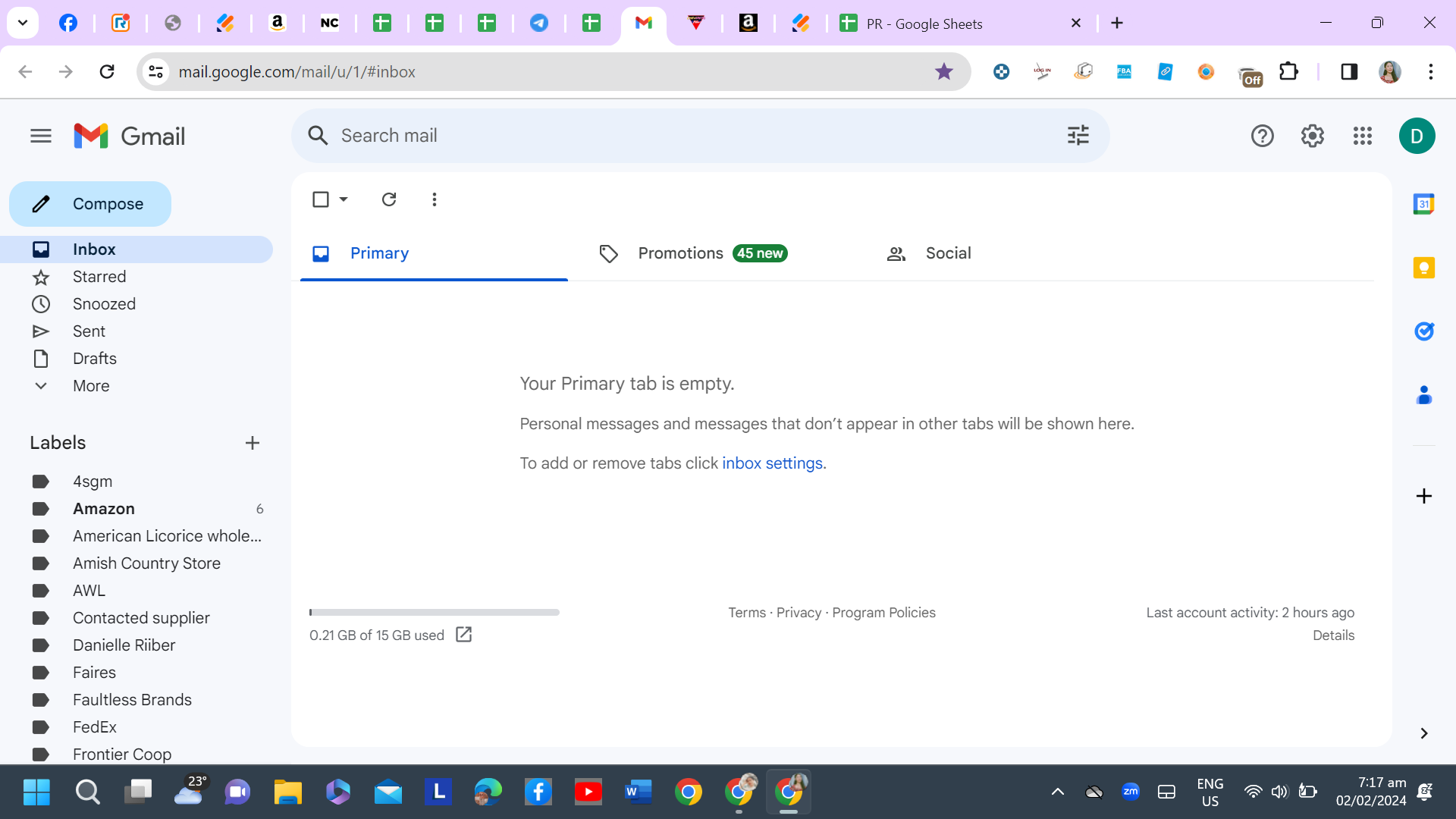Refresh the inbox
Screen dimensions: 1456x819
coord(389,199)
